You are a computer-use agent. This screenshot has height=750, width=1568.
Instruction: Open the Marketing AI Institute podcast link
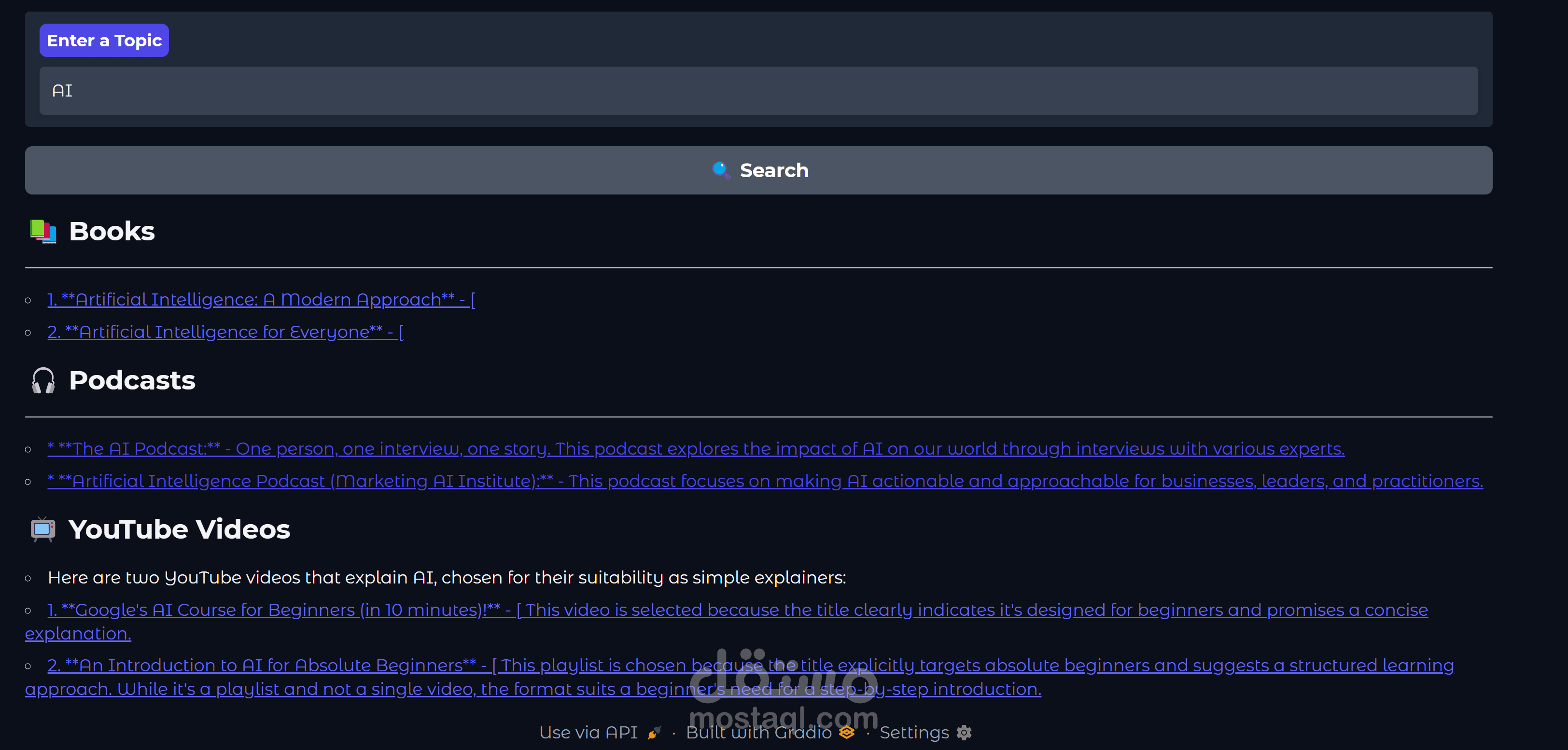click(x=765, y=481)
